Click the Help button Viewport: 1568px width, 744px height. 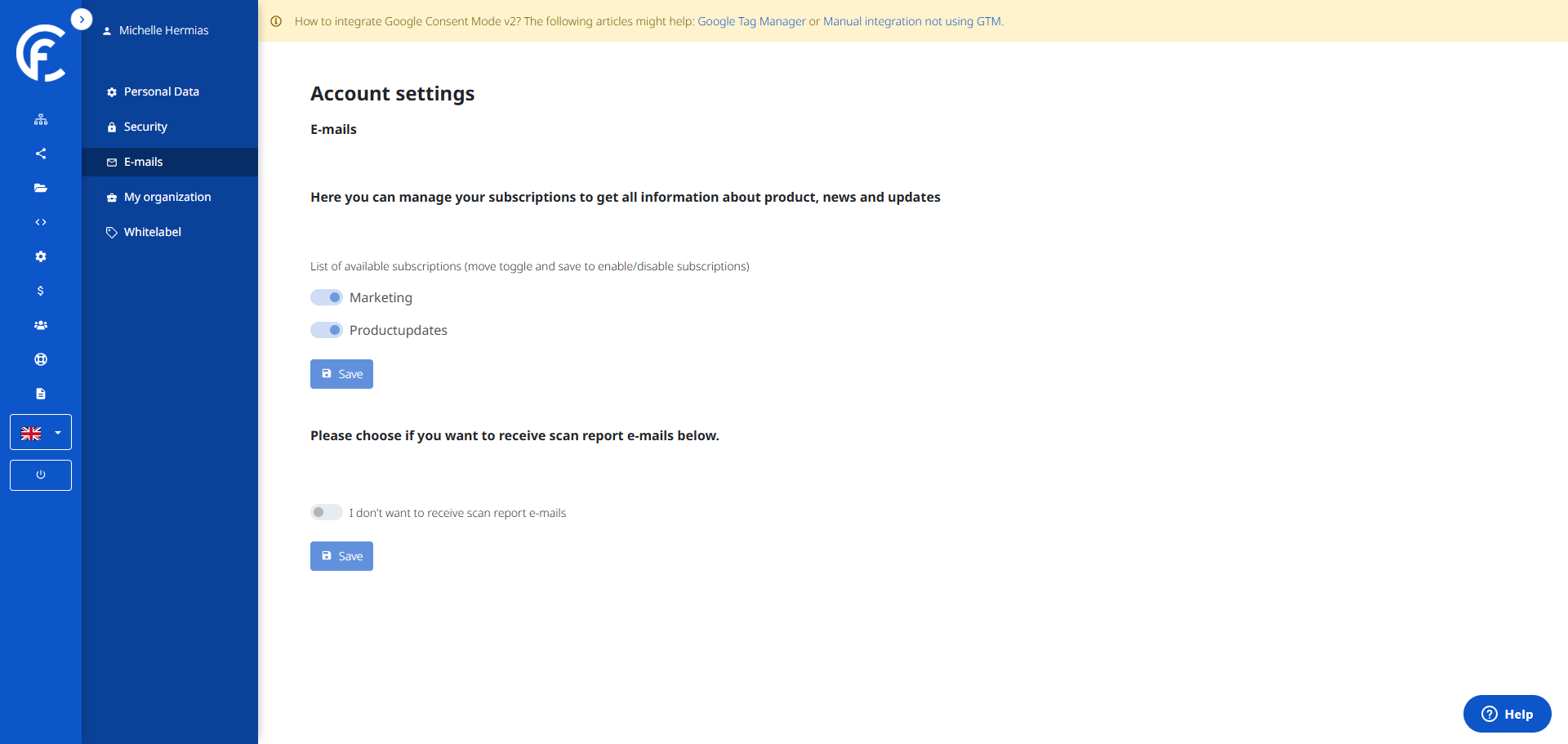pyautogui.click(x=1507, y=714)
